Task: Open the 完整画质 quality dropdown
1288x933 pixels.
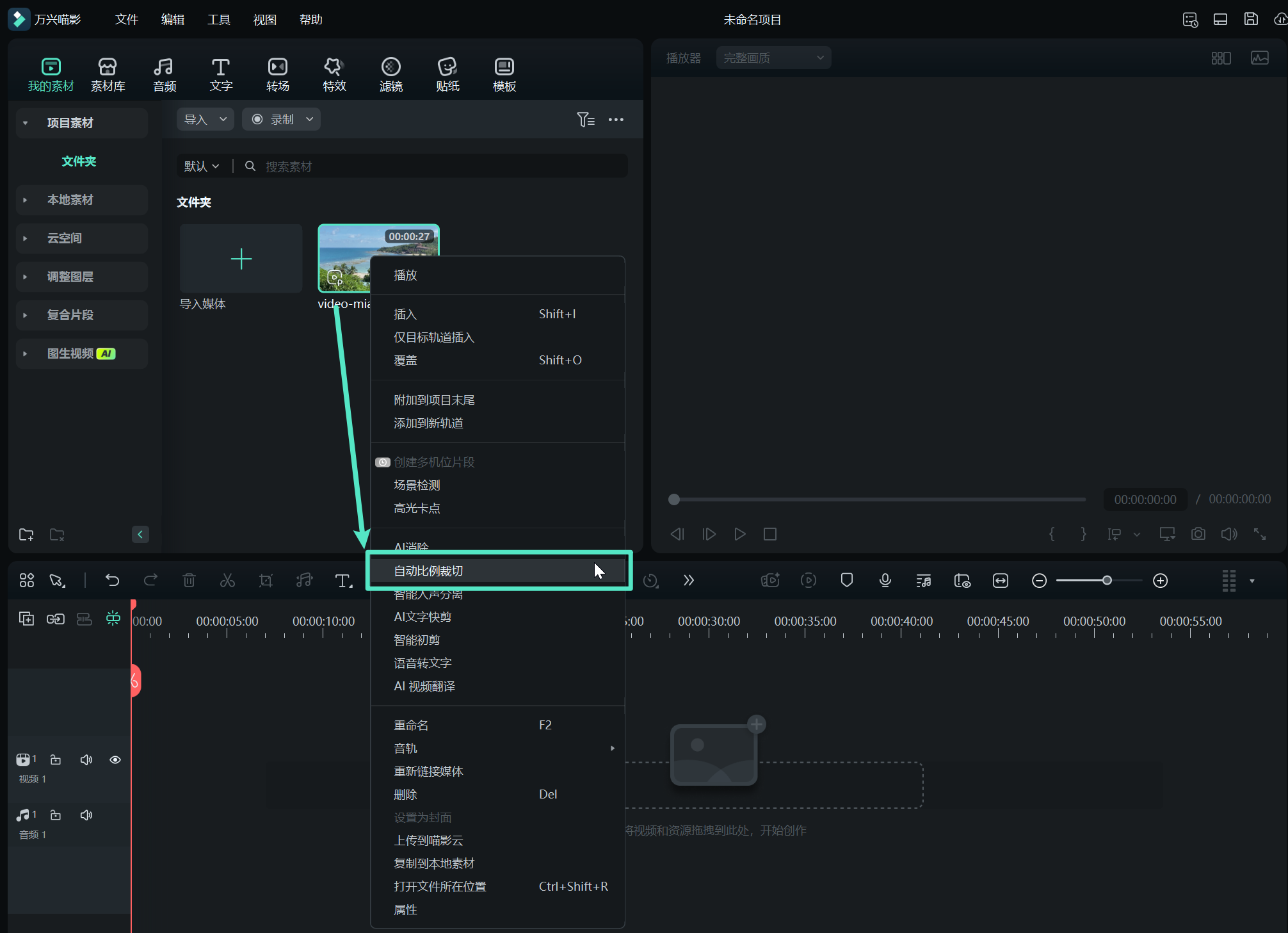Action: 773,58
